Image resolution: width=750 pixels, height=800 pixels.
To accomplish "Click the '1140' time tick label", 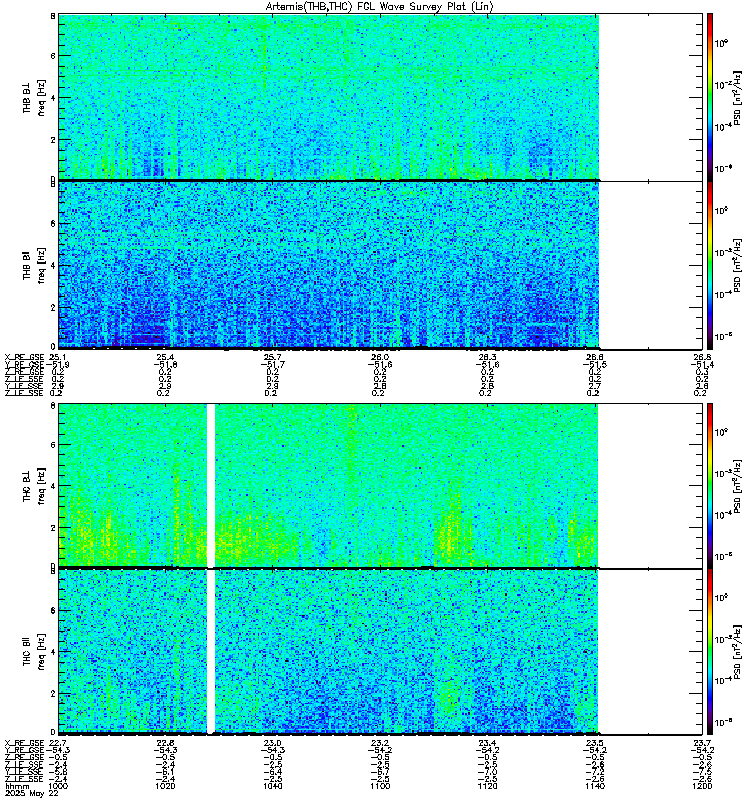I will [x=595, y=786].
